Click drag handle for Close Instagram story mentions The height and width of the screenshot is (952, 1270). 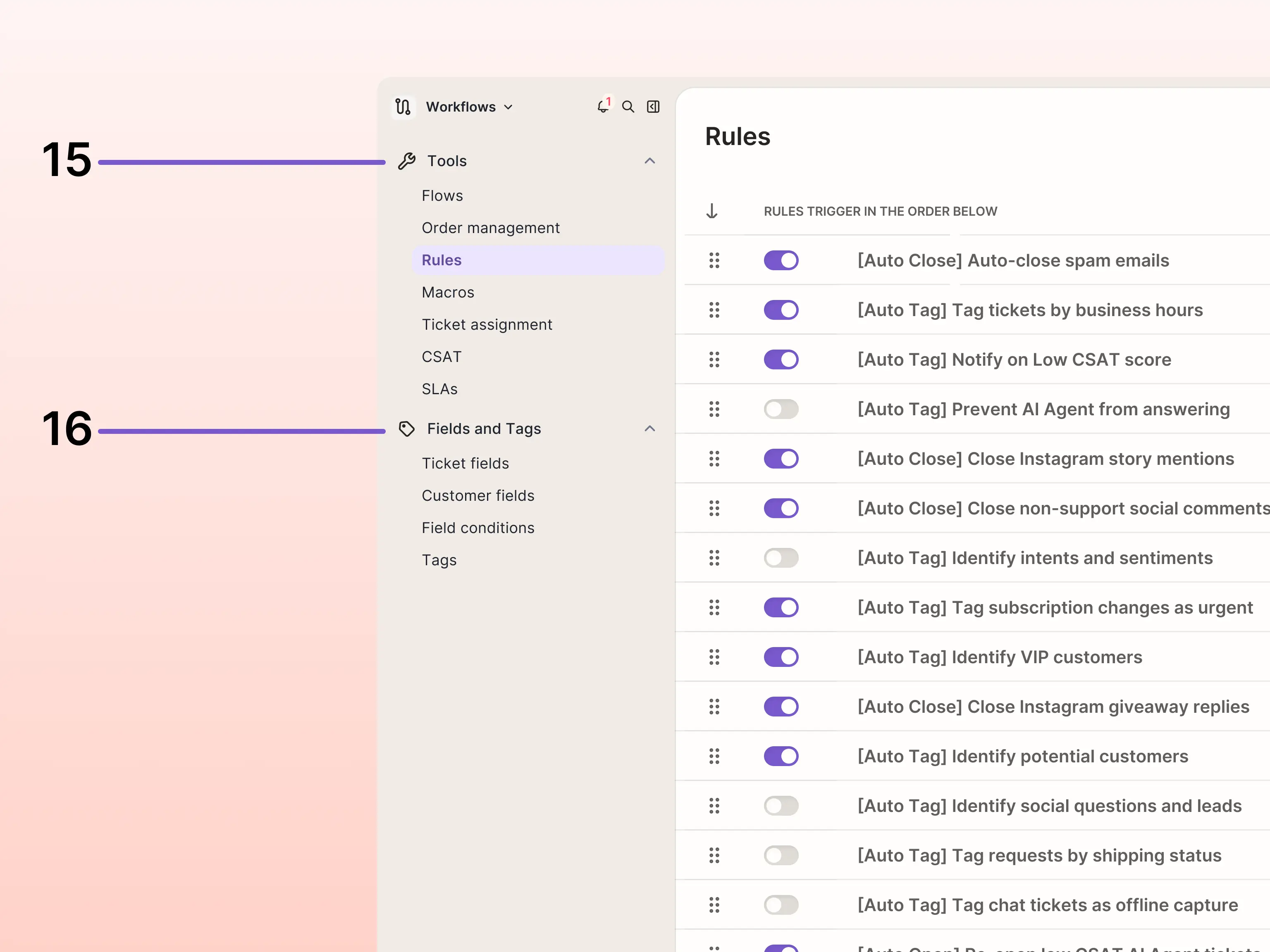(714, 459)
